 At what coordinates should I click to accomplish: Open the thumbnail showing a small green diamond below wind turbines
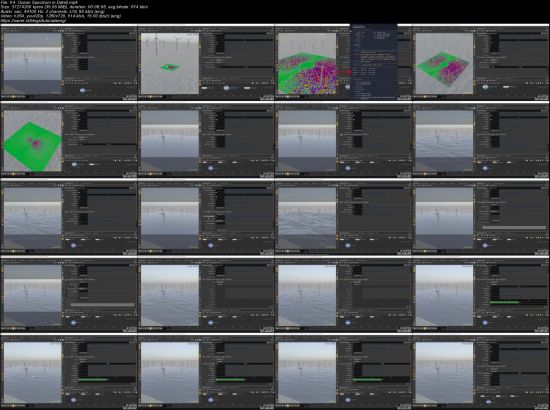(206, 63)
